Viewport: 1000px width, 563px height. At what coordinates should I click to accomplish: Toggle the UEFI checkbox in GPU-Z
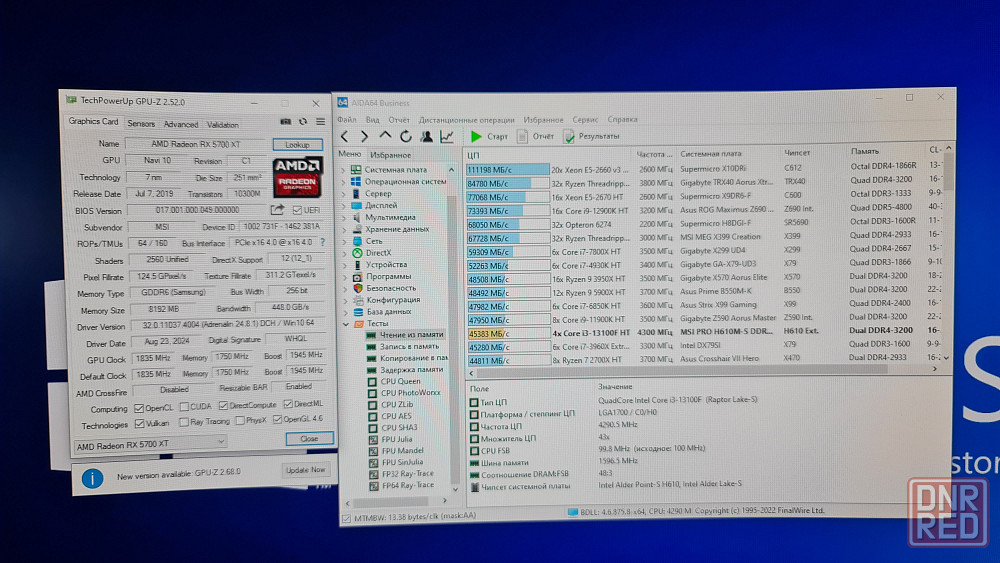click(x=297, y=210)
